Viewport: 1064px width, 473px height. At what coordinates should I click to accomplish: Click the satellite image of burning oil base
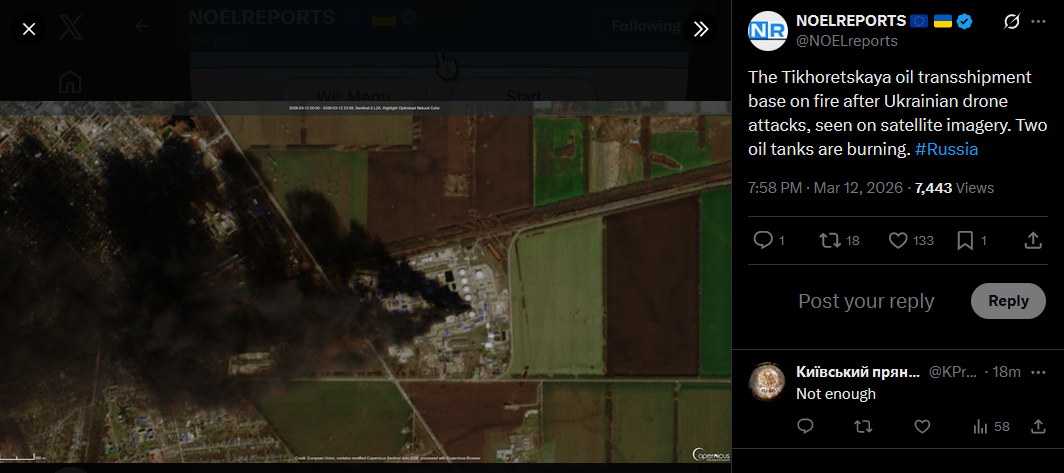[366, 282]
